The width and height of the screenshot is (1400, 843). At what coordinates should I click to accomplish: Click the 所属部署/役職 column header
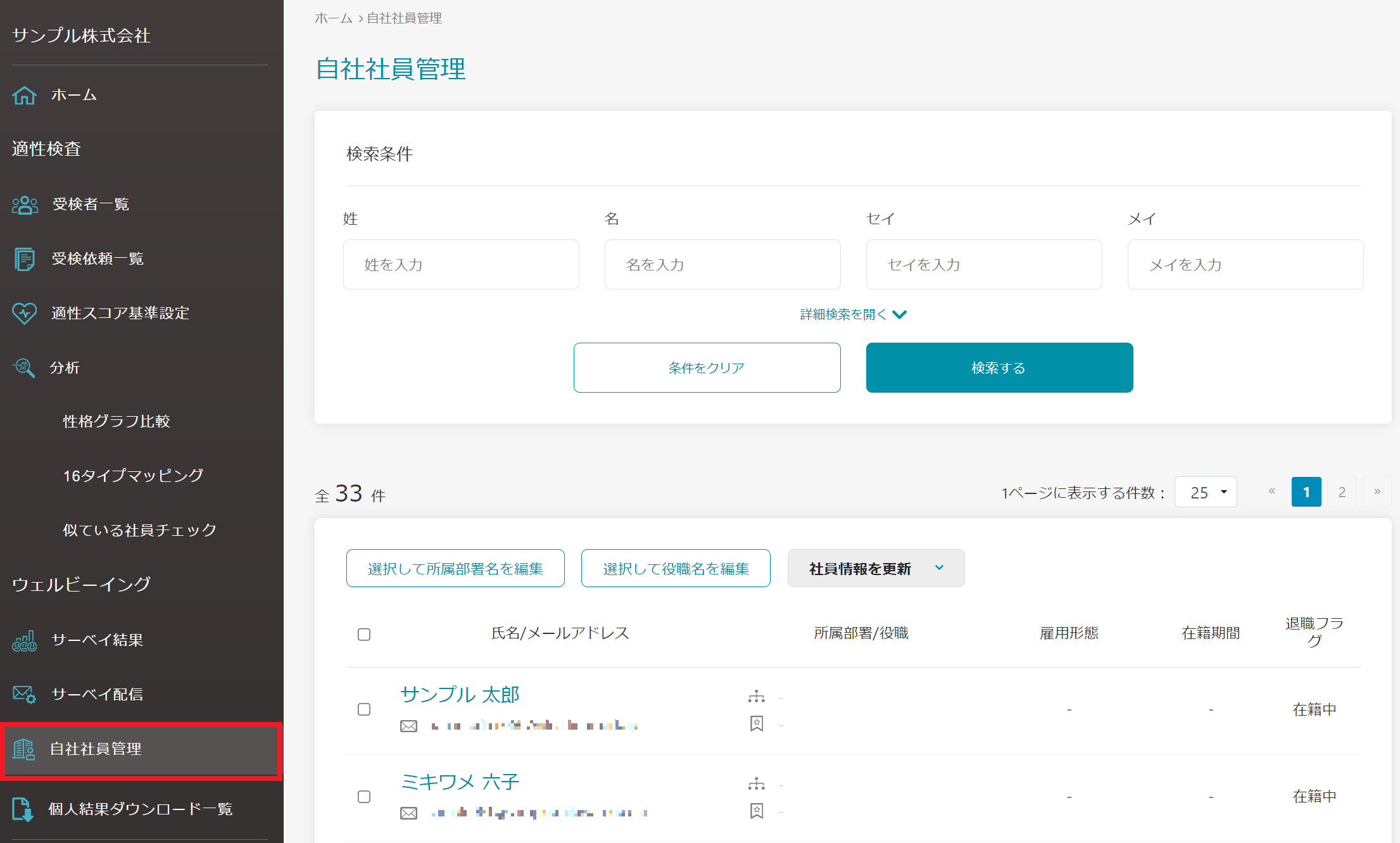tap(861, 633)
